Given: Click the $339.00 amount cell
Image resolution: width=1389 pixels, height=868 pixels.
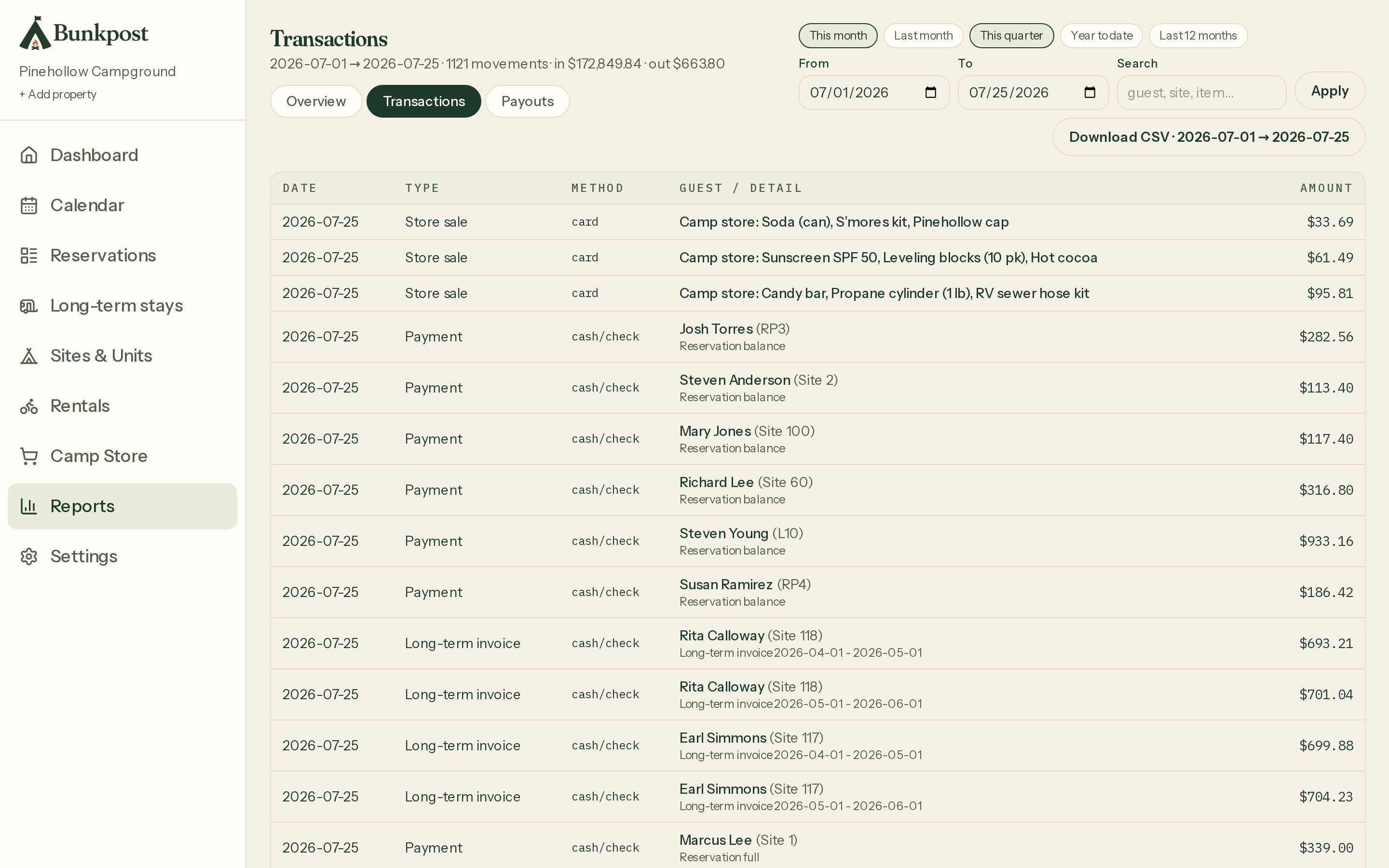Looking at the screenshot, I should click(x=1326, y=848).
